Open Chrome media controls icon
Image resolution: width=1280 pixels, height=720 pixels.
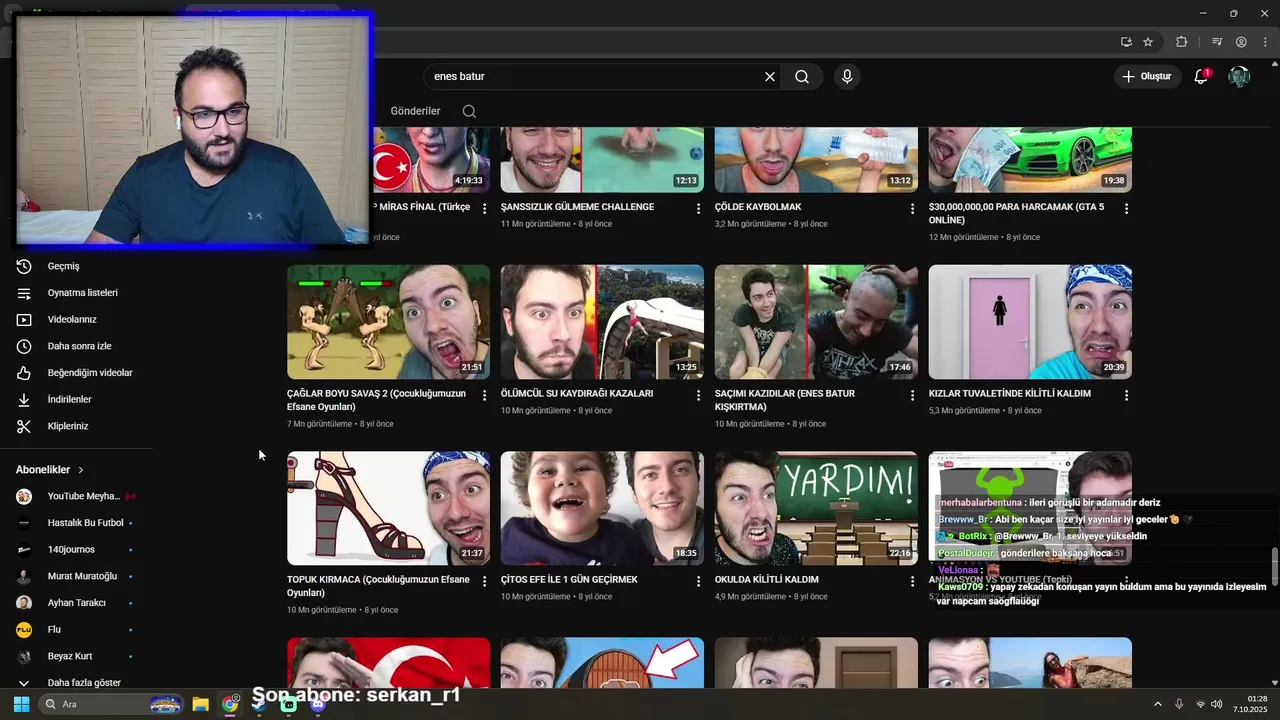[x=1217, y=42]
